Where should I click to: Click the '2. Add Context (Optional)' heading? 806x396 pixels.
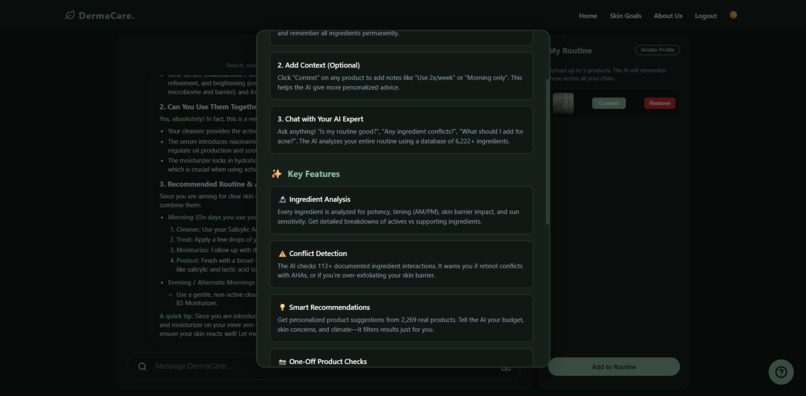coord(319,65)
